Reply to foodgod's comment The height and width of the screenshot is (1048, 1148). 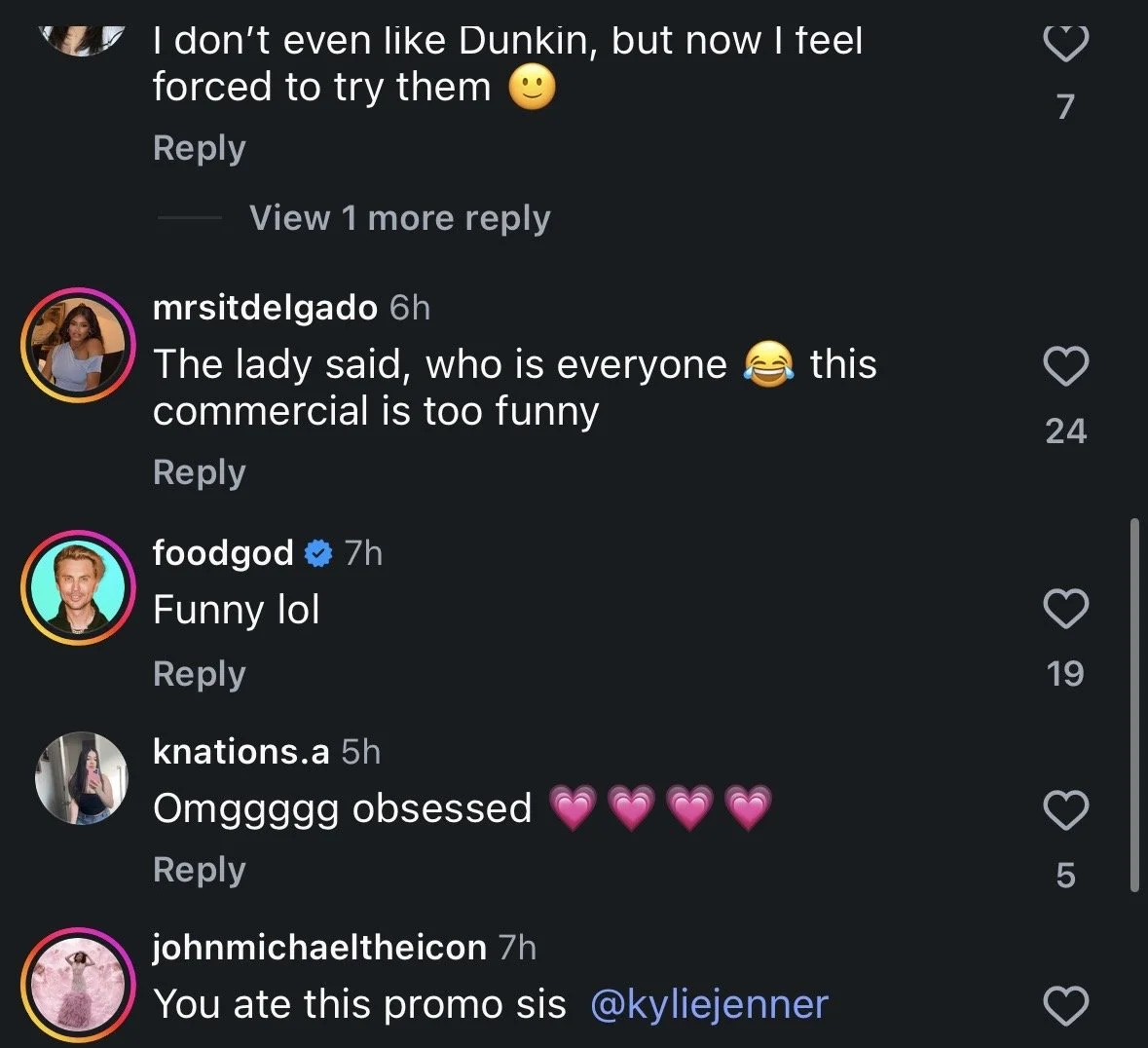click(200, 675)
